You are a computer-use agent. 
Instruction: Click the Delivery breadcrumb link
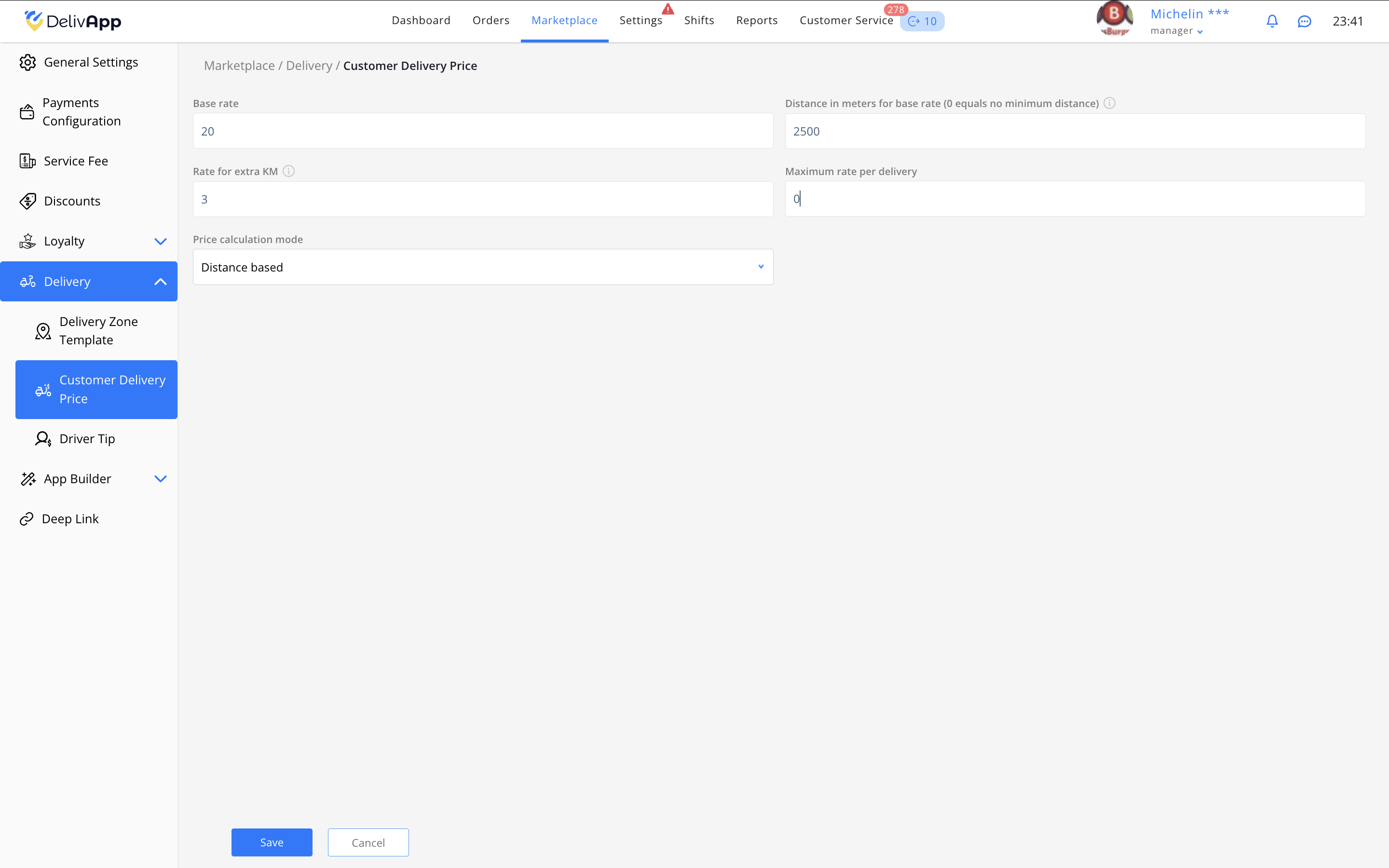click(x=309, y=66)
